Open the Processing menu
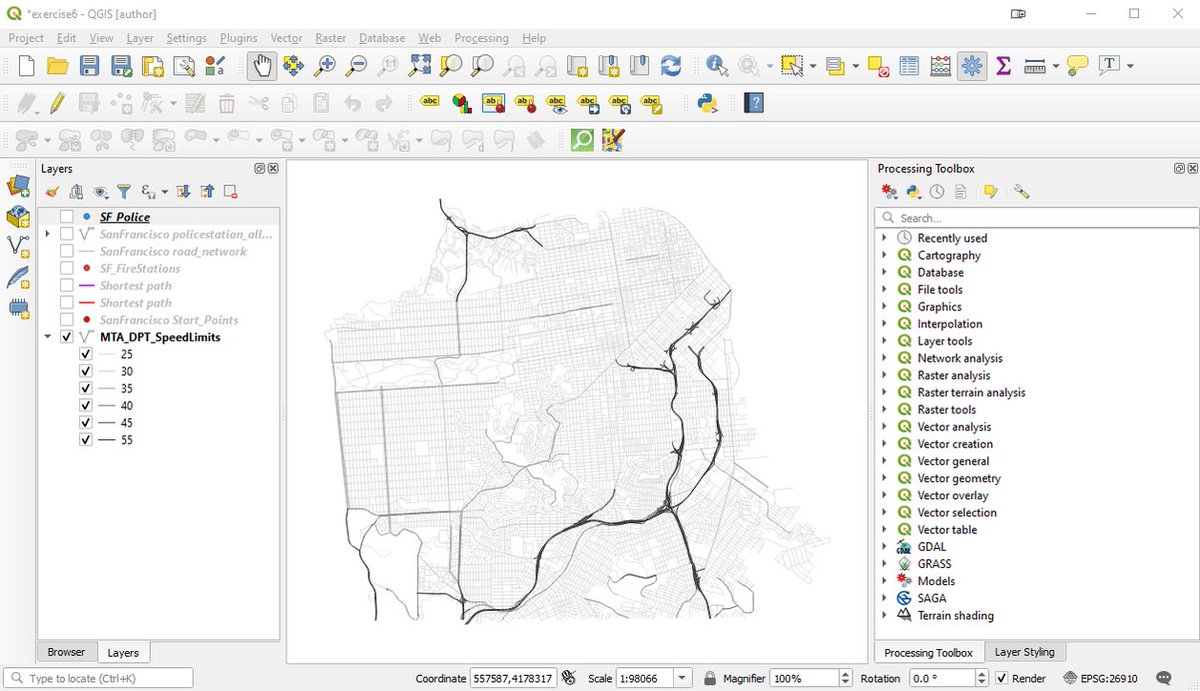This screenshot has height=691, width=1200. (481, 38)
